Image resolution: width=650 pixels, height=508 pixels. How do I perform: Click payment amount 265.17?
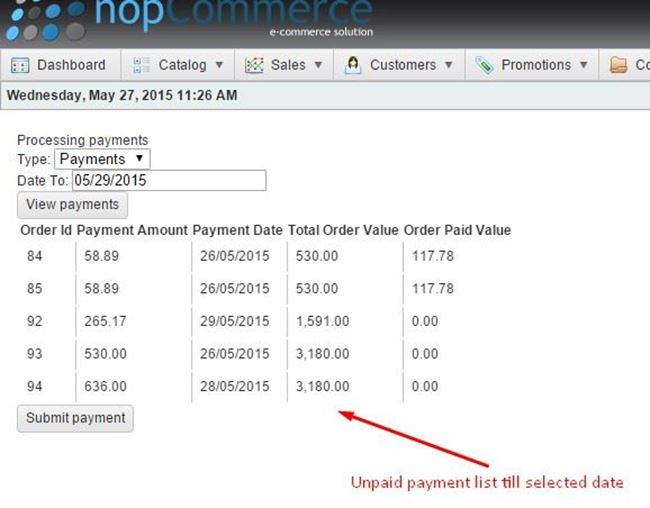tap(105, 321)
